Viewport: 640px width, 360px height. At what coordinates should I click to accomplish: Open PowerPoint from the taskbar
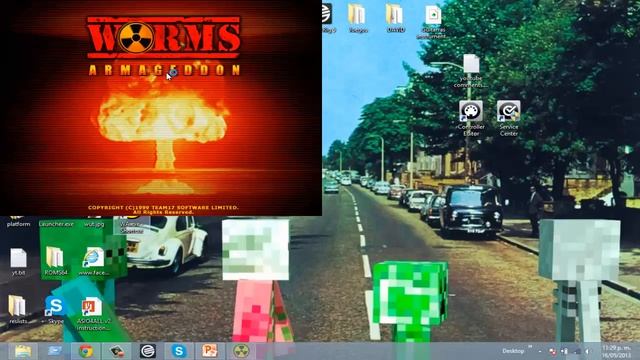pos(210,351)
